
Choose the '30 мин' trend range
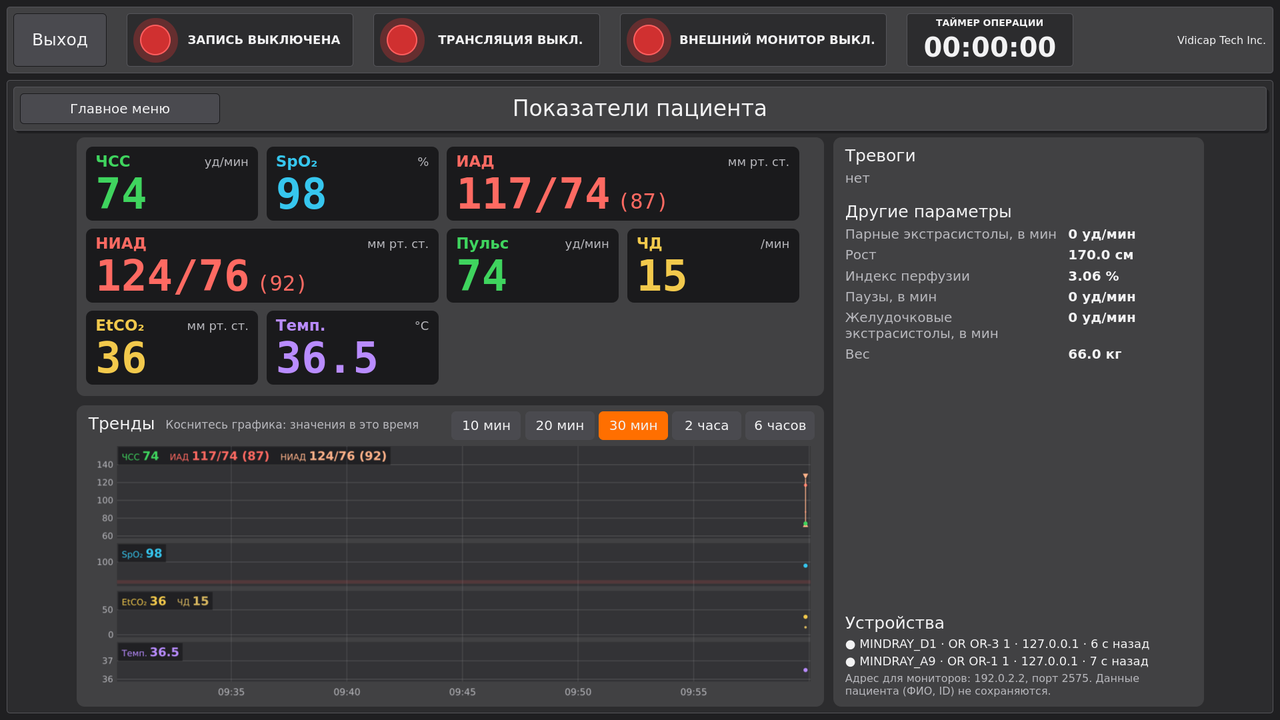[x=633, y=426]
